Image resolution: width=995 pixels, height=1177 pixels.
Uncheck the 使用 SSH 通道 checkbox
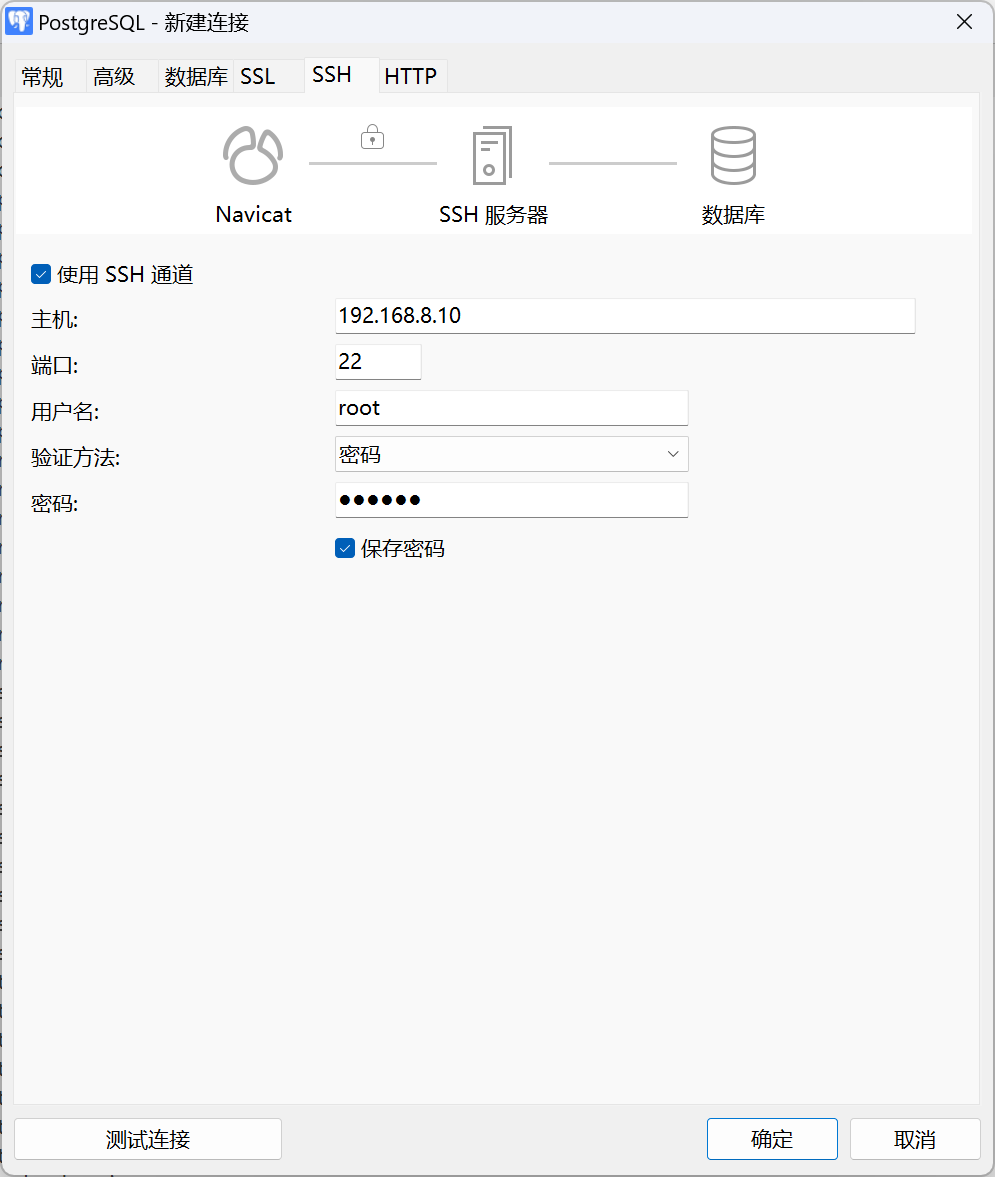pyautogui.click(x=41, y=274)
